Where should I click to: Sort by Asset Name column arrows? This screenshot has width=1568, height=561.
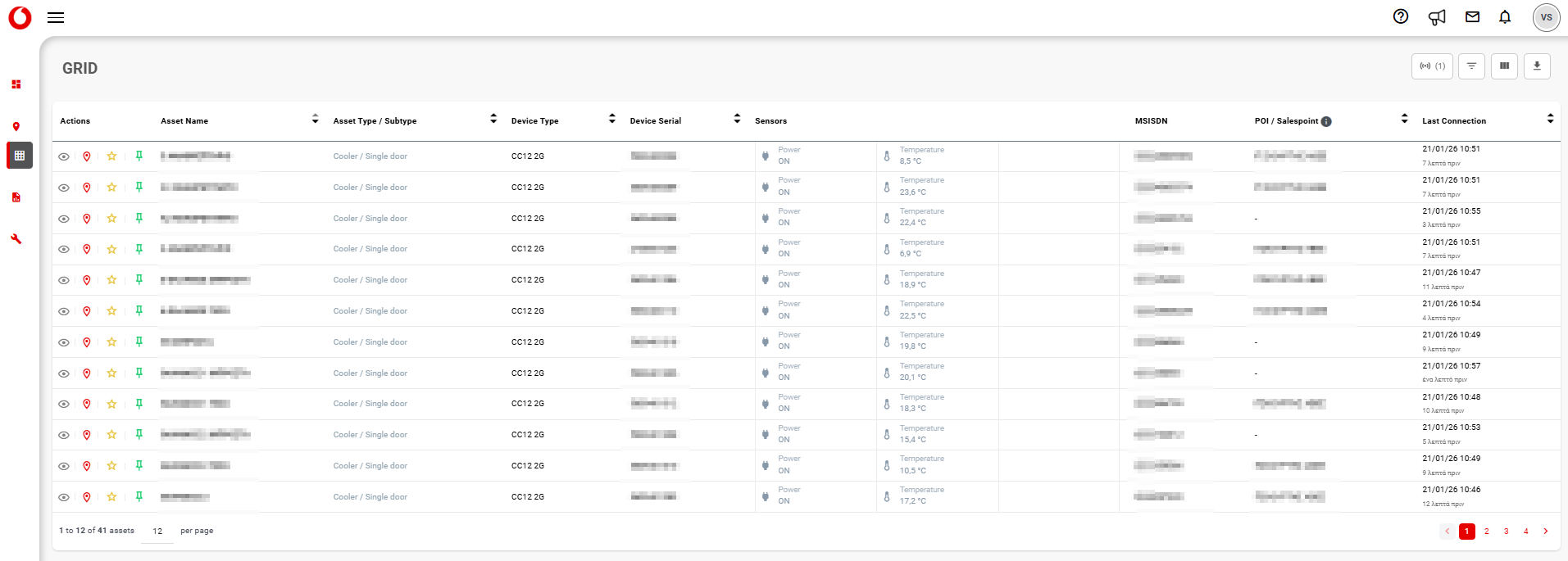315,120
